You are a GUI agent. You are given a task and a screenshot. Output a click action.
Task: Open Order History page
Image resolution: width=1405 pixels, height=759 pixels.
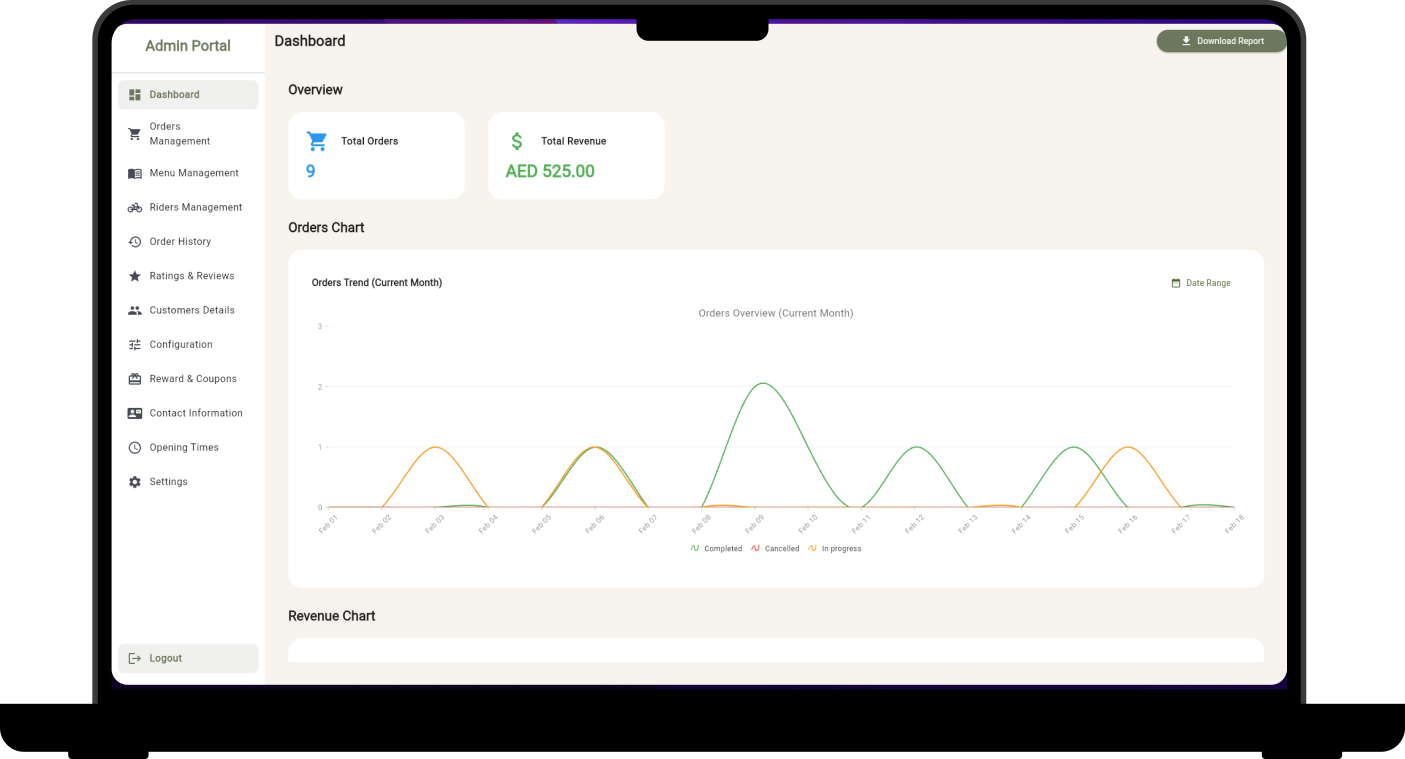point(188,242)
